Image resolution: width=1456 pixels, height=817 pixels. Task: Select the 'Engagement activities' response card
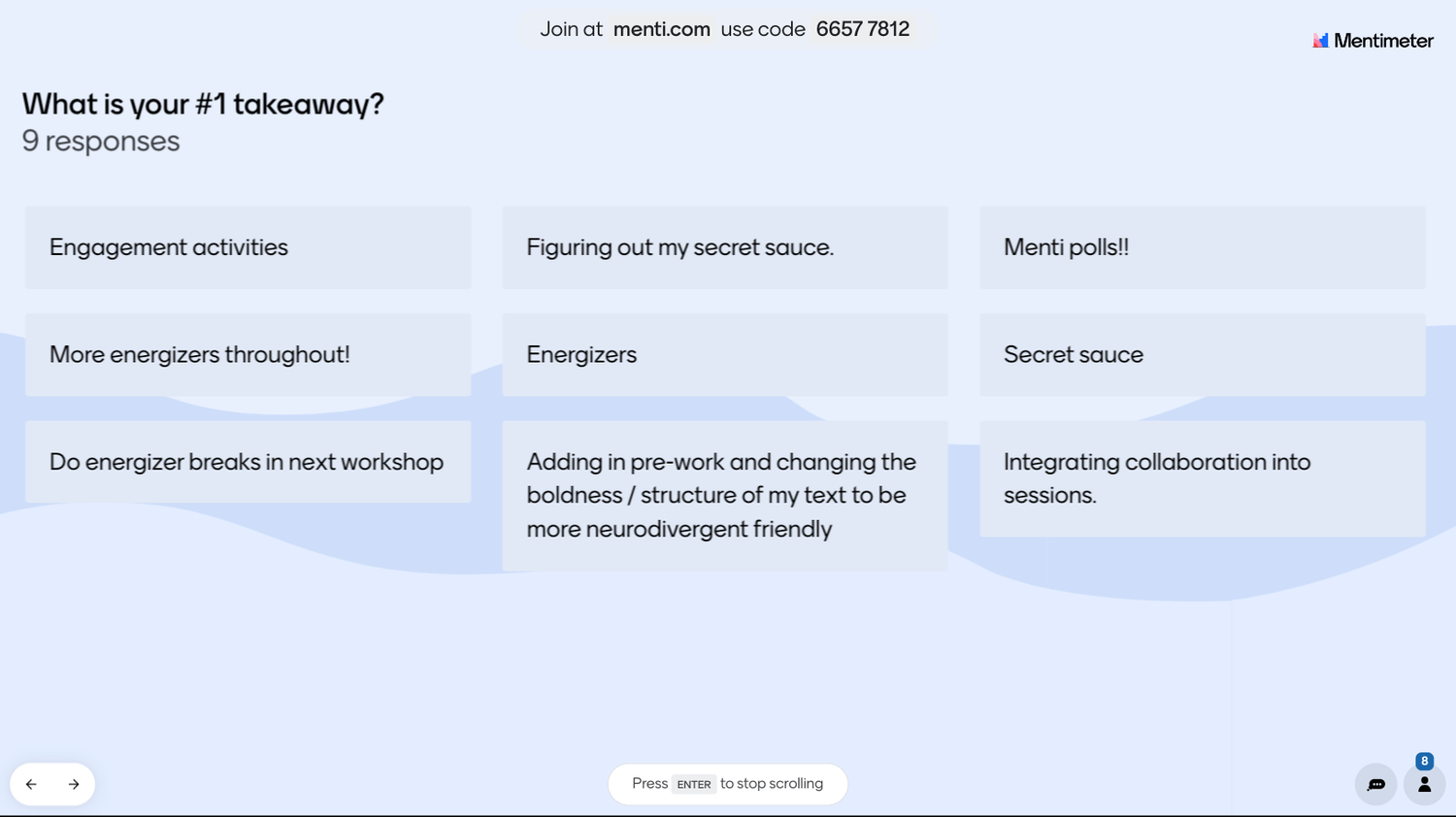point(248,247)
